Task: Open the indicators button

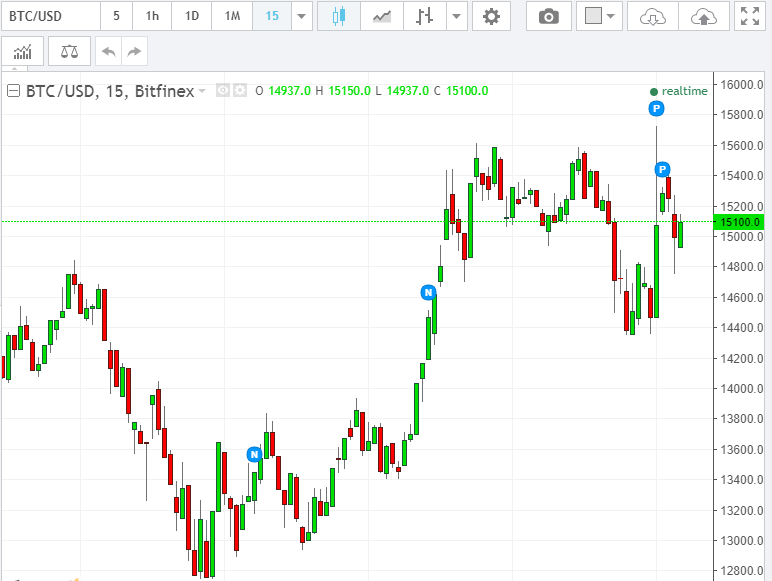Action: click(23, 51)
